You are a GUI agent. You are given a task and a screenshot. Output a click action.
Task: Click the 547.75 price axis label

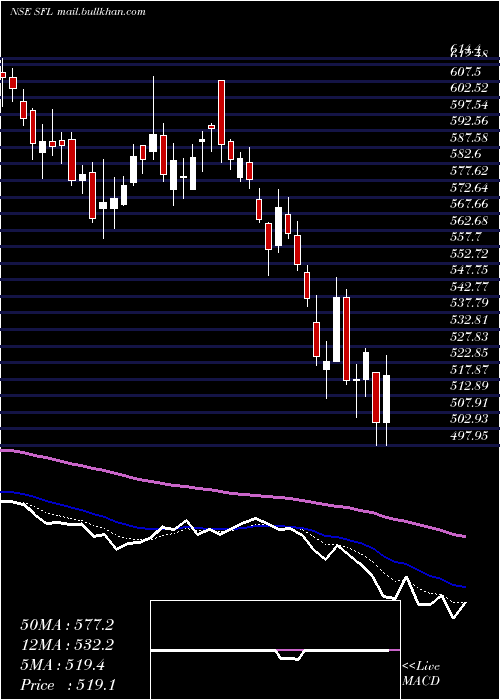[469, 271]
